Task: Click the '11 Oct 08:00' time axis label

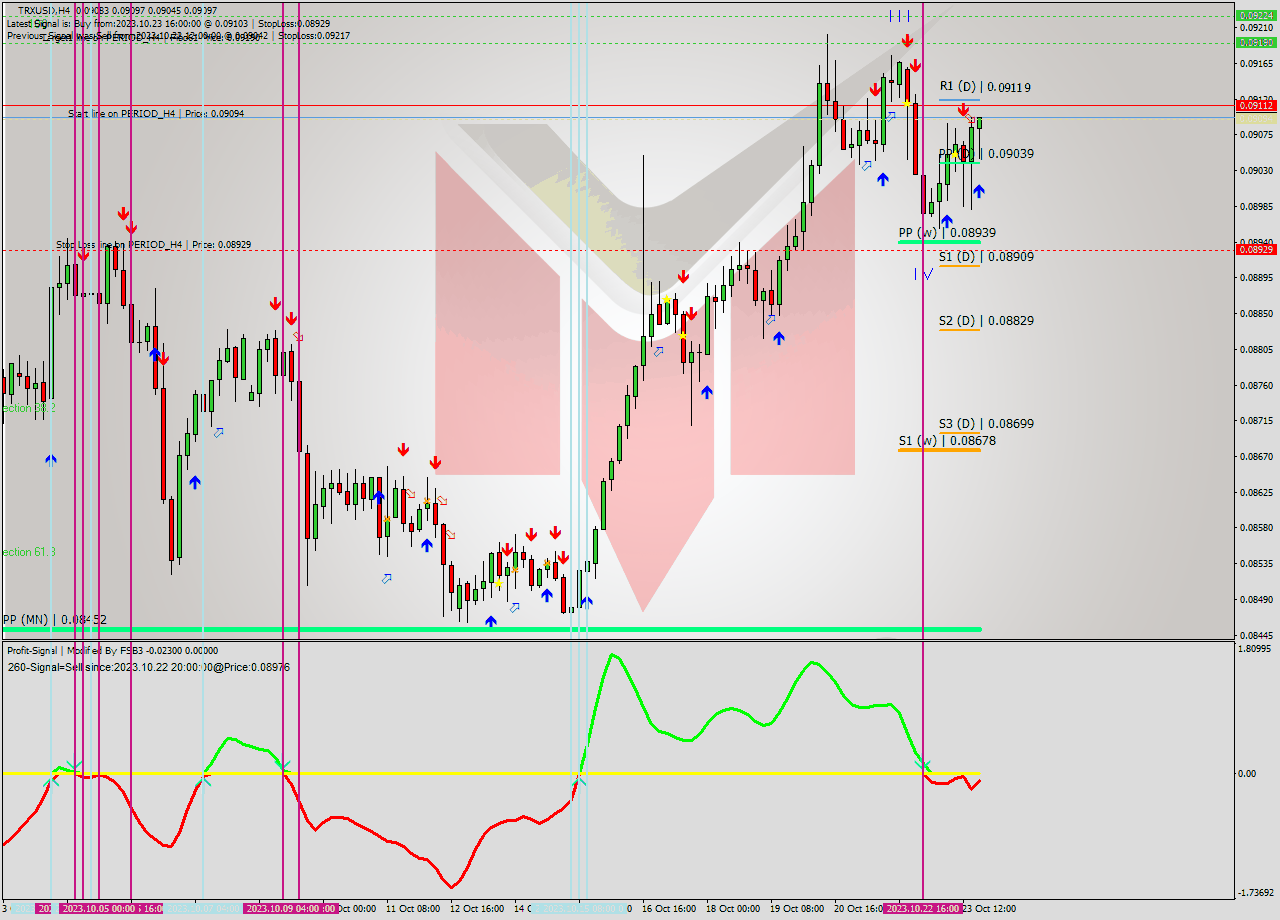Action: 413,908
